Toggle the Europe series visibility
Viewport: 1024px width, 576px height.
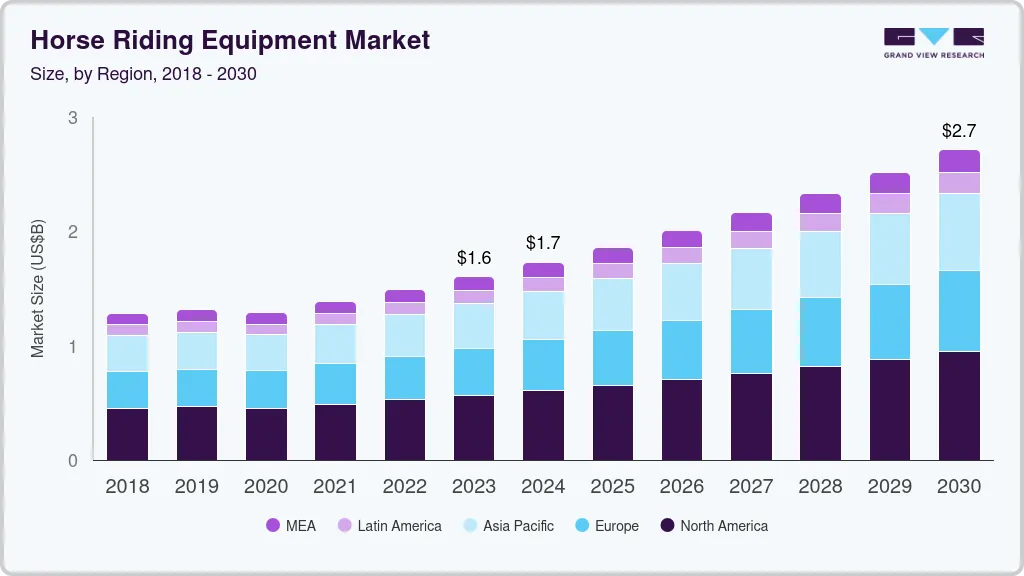607,526
